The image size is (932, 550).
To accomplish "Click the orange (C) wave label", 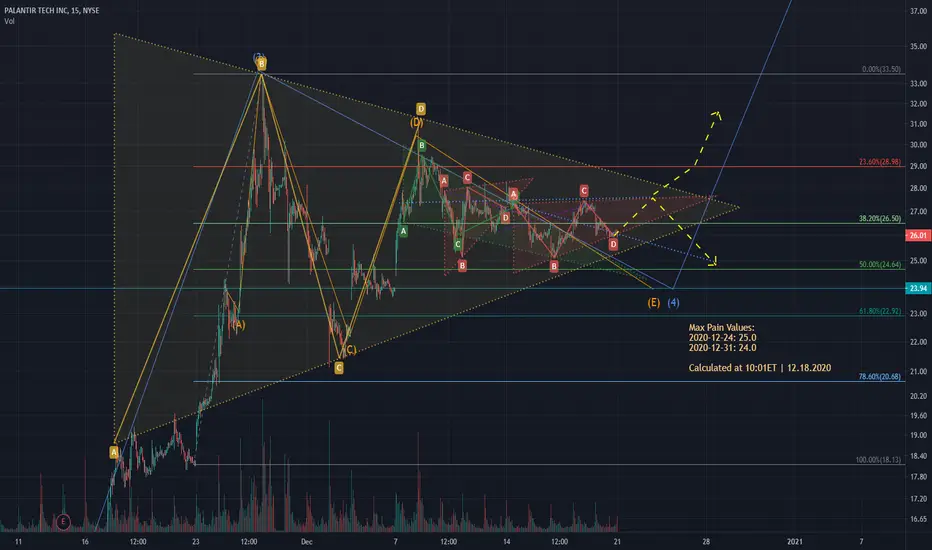I will pyautogui.click(x=350, y=350).
